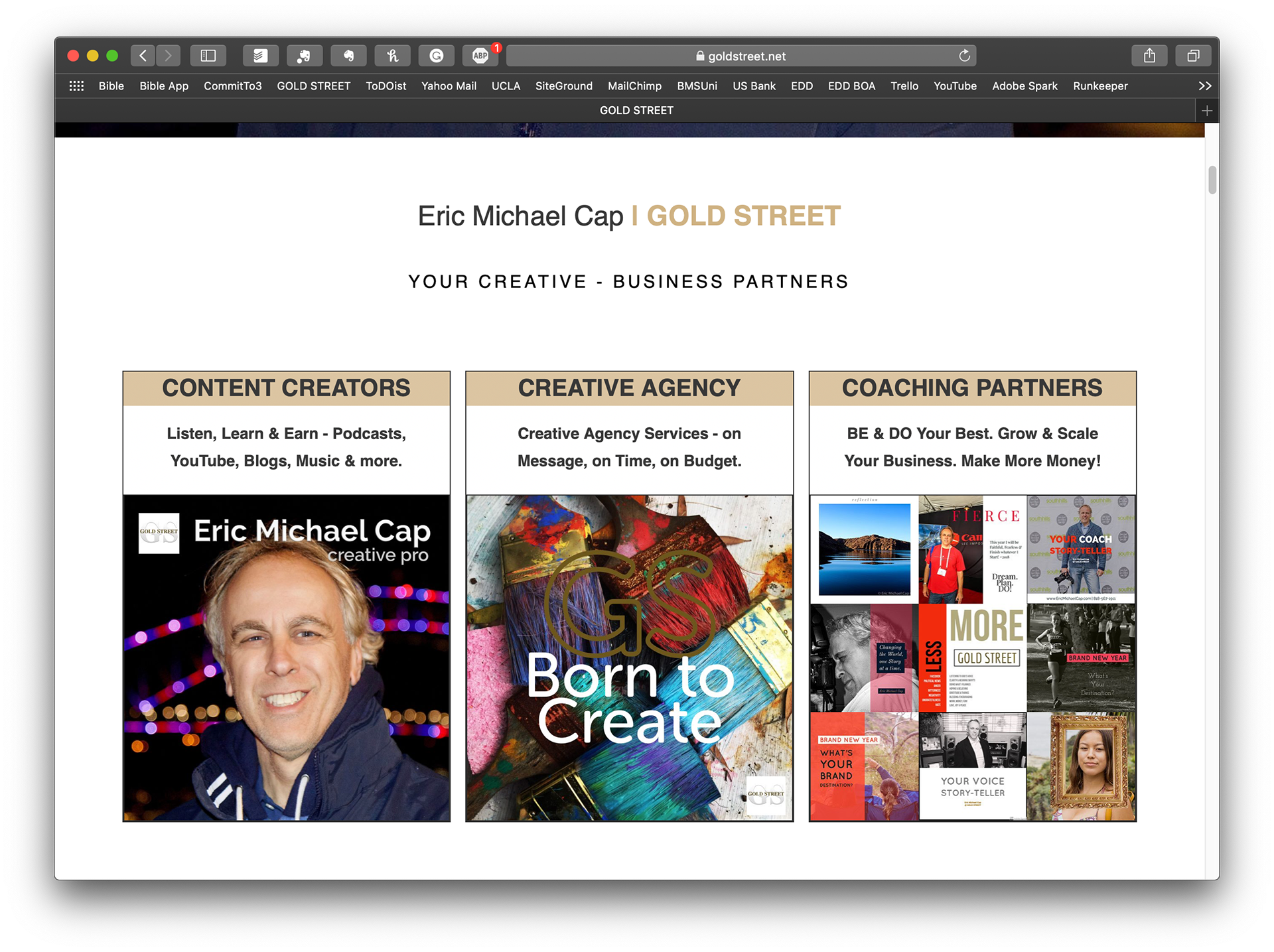Click the Gold Street watermark on paintbrush image

(x=766, y=795)
